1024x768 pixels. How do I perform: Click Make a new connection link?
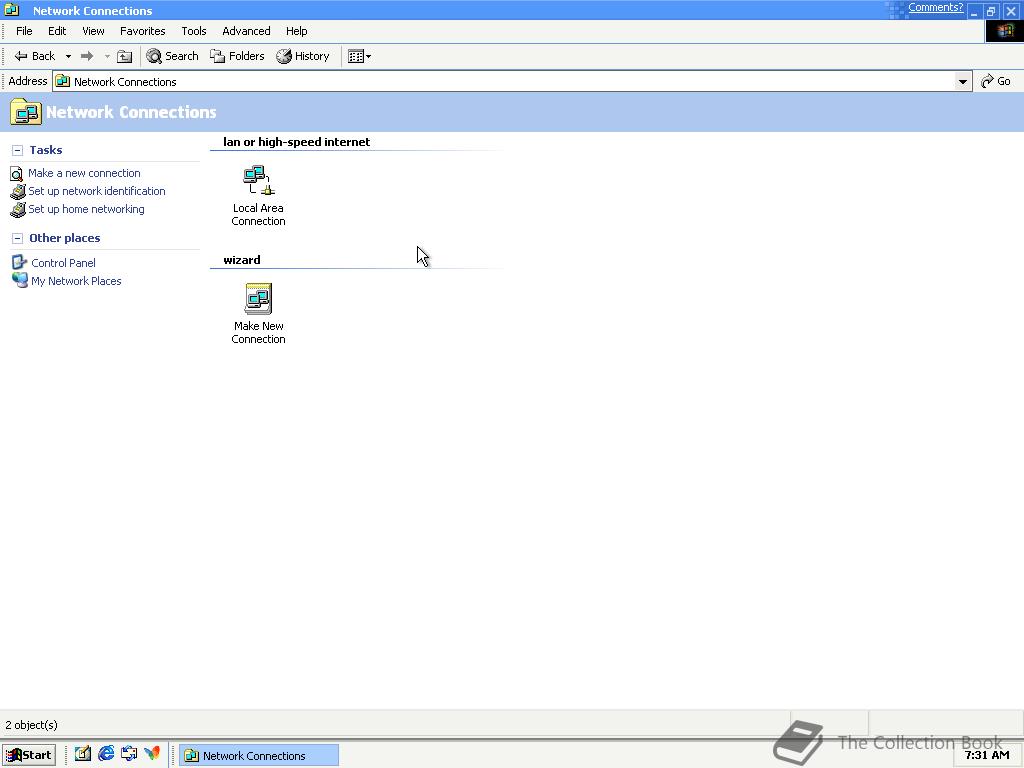[x=84, y=173]
